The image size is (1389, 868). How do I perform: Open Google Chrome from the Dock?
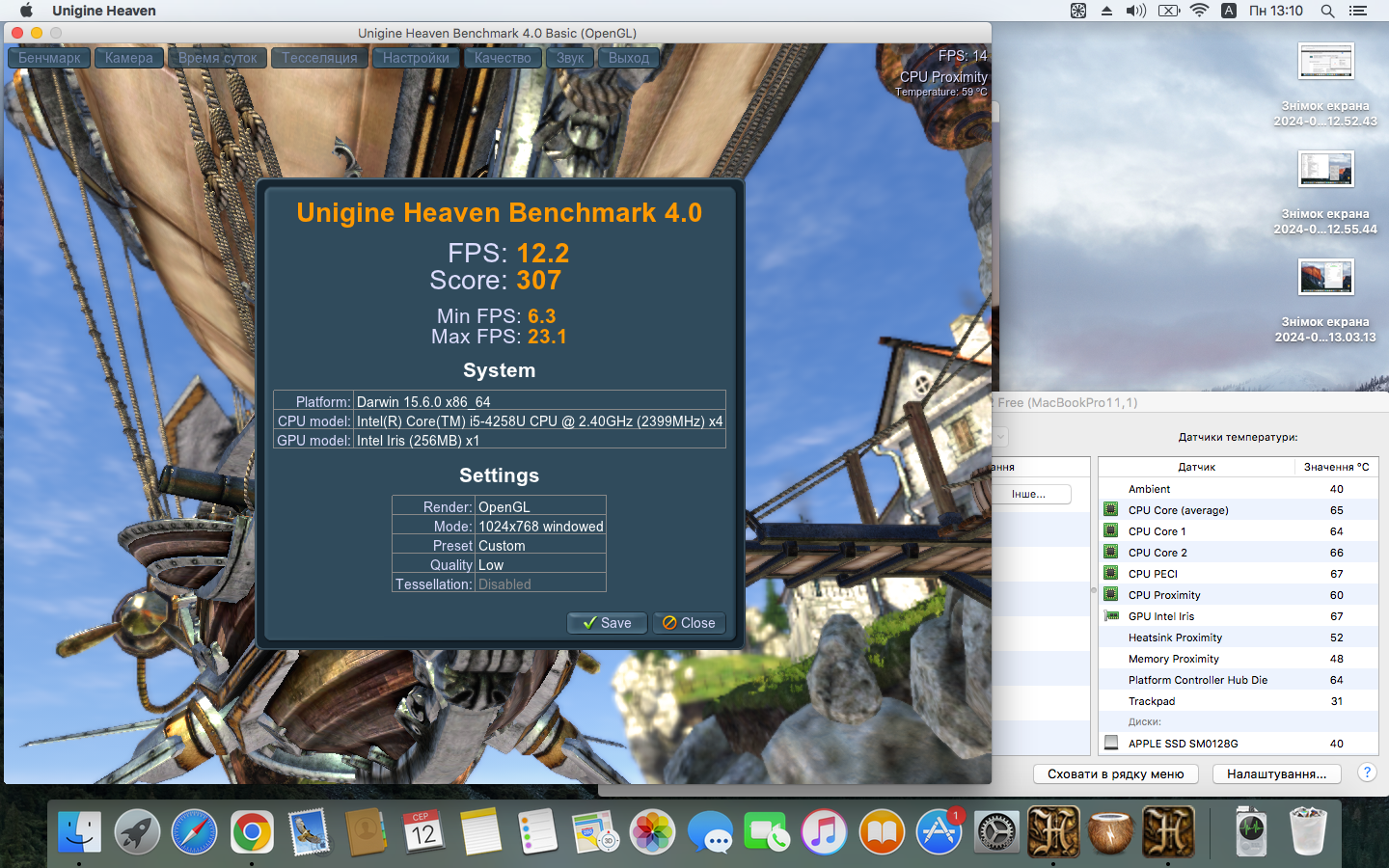click(252, 831)
